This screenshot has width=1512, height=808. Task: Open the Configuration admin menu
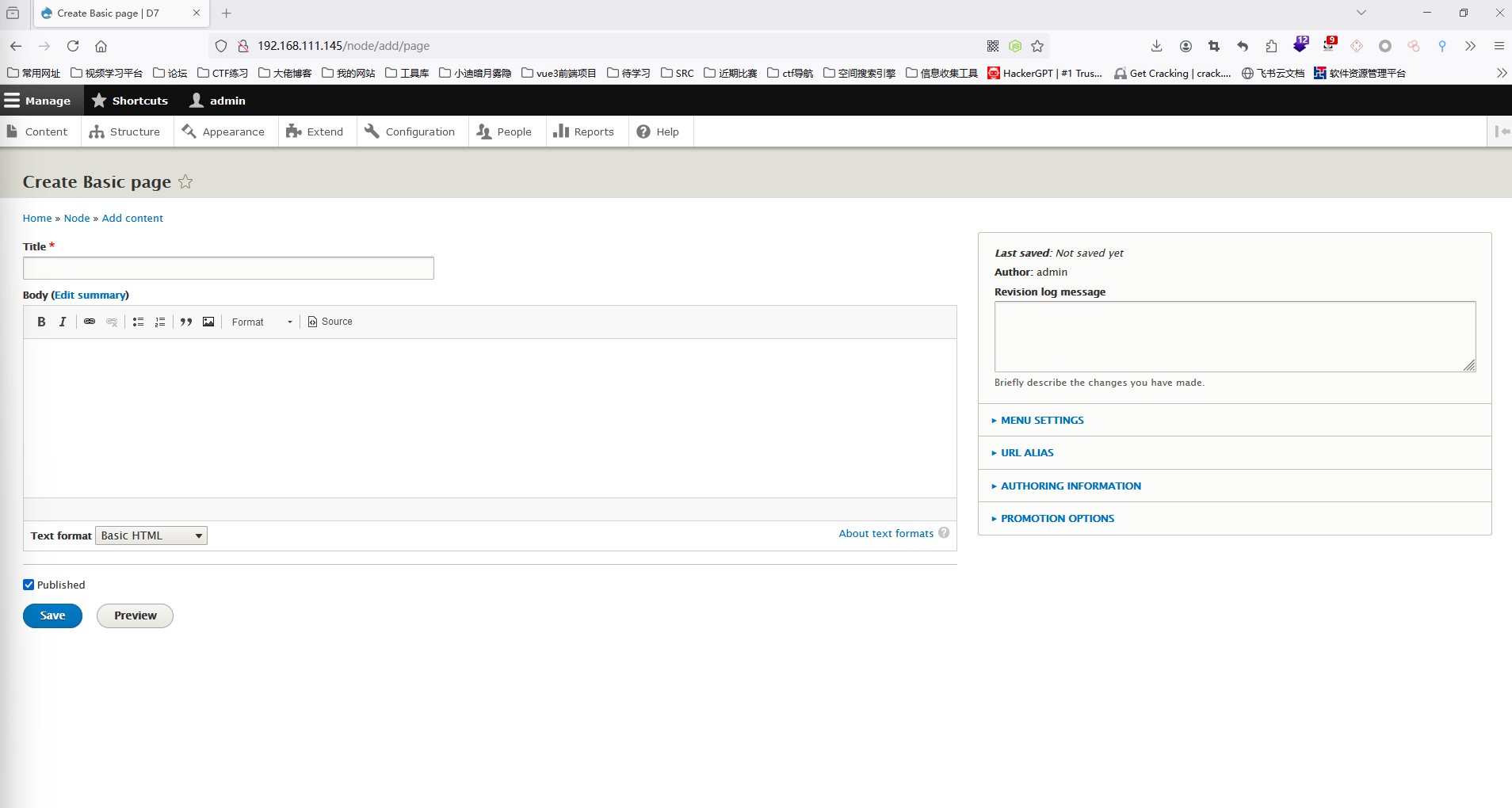(410, 131)
